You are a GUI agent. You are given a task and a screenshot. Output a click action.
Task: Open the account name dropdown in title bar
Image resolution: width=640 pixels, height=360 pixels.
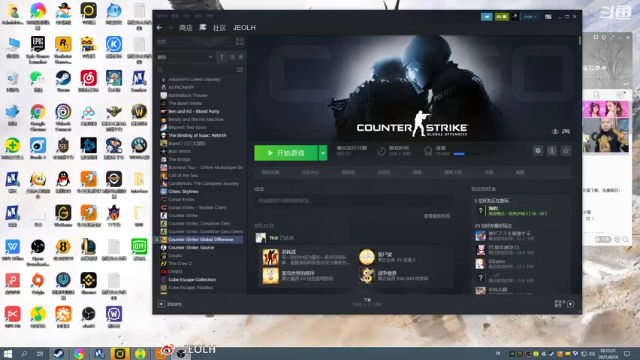(x=530, y=17)
